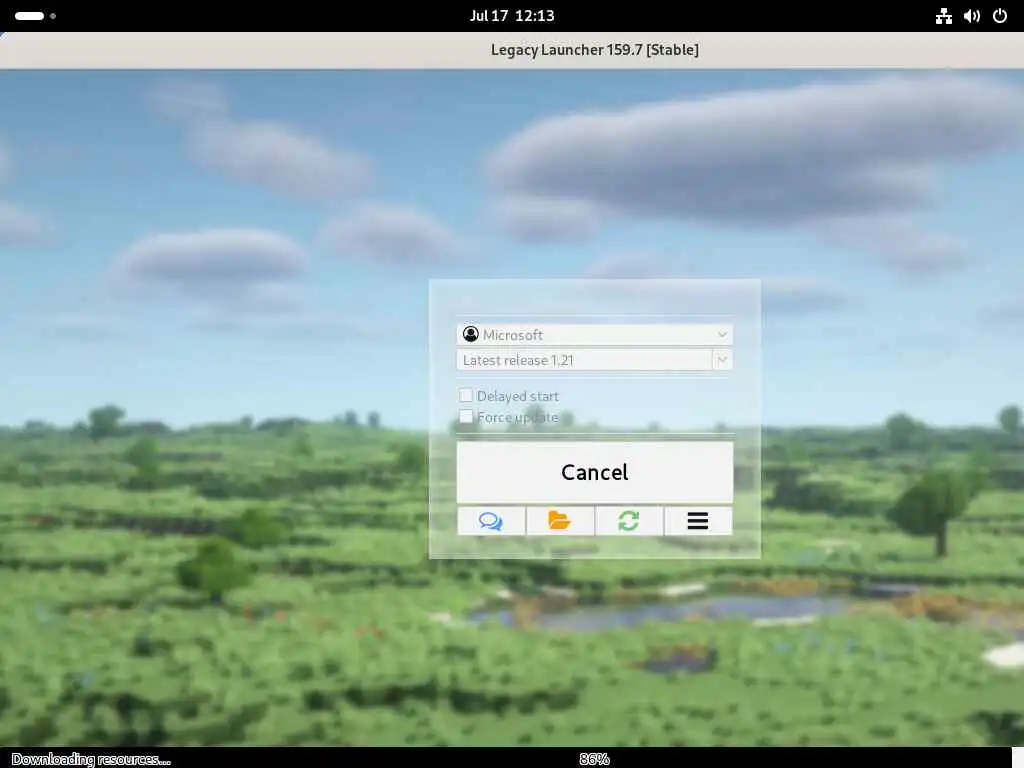The image size is (1024, 768).
Task: Click the Downloading resources status text
Action: pyautogui.click(x=91, y=759)
